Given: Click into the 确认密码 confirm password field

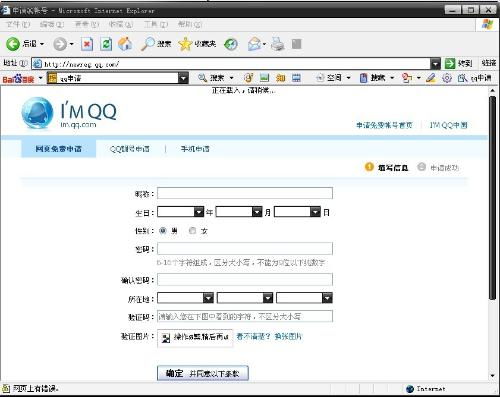Looking at the screenshot, I should pos(245,280).
